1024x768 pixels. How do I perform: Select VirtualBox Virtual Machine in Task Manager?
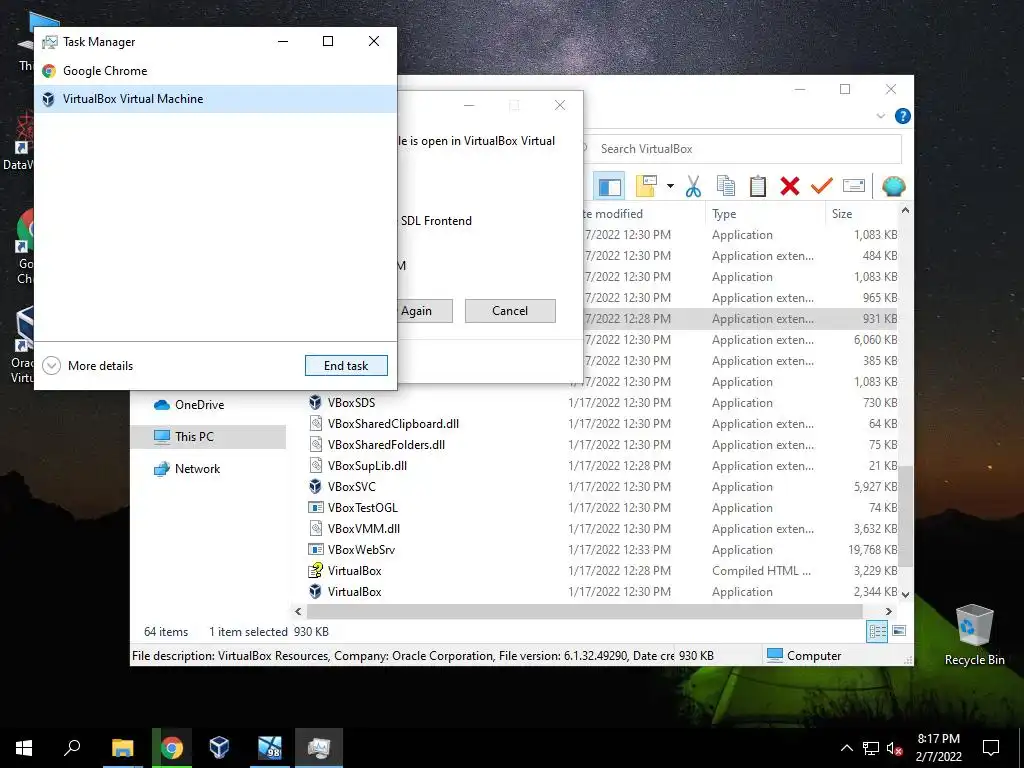215,99
